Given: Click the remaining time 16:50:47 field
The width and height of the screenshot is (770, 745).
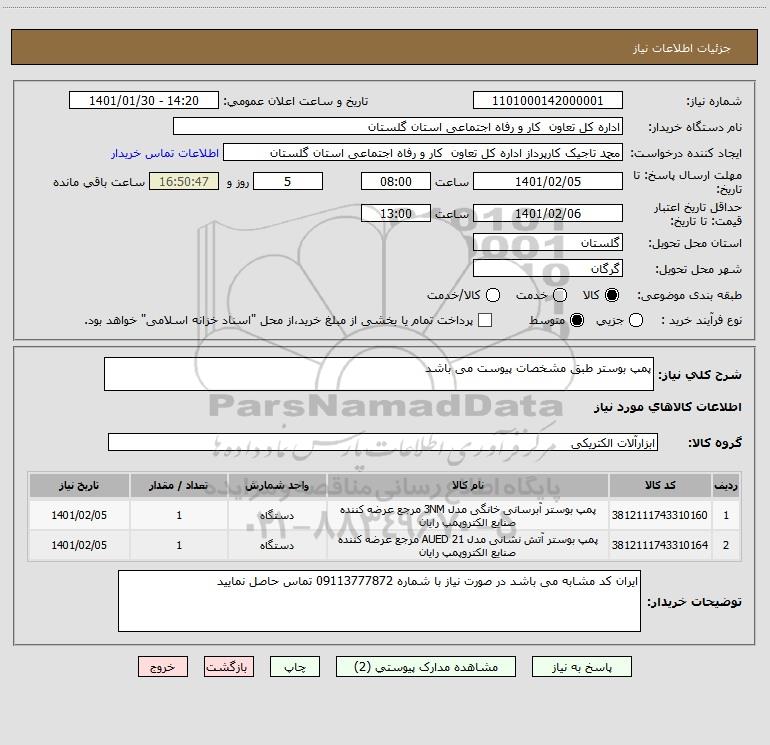Looking at the screenshot, I should tap(184, 181).
